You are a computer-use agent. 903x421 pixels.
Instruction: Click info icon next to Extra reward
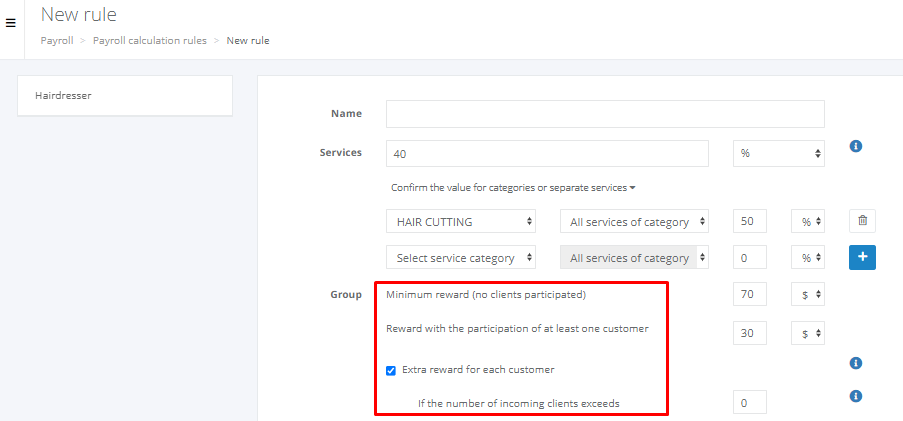click(x=855, y=363)
